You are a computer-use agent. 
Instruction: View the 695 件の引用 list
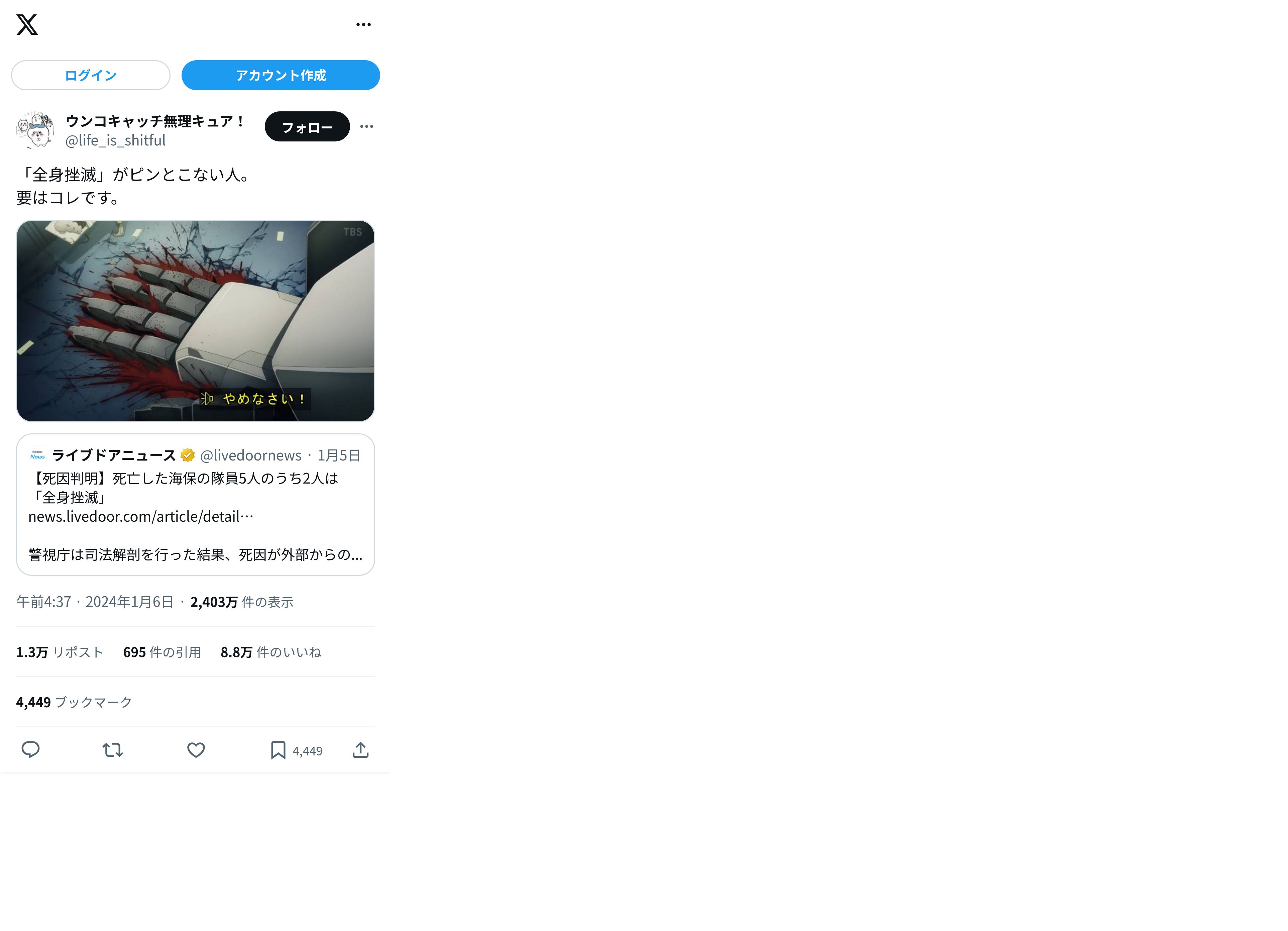pyautogui.click(x=162, y=652)
